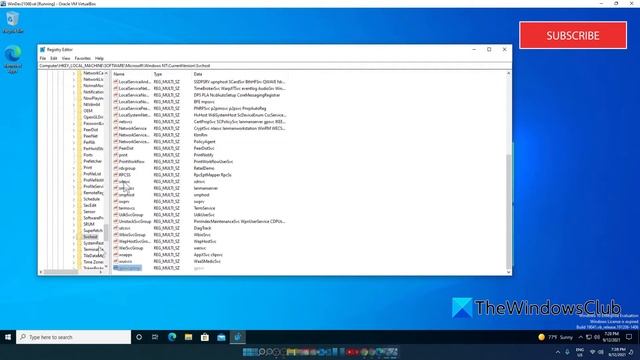Select the UdkSvcGroup value icon
640x360 pixels.
[116, 215]
